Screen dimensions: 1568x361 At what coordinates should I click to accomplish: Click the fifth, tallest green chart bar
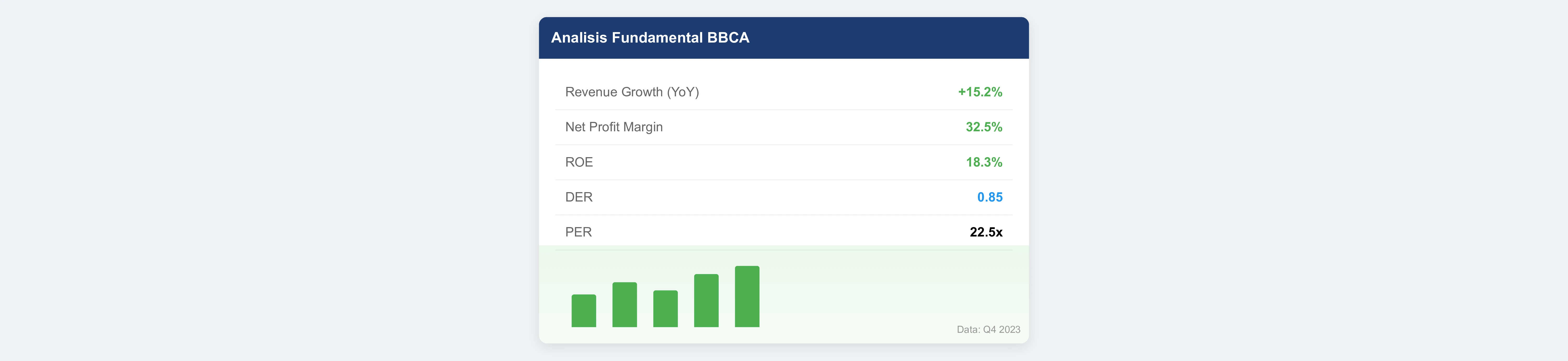pyautogui.click(x=747, y=297)
